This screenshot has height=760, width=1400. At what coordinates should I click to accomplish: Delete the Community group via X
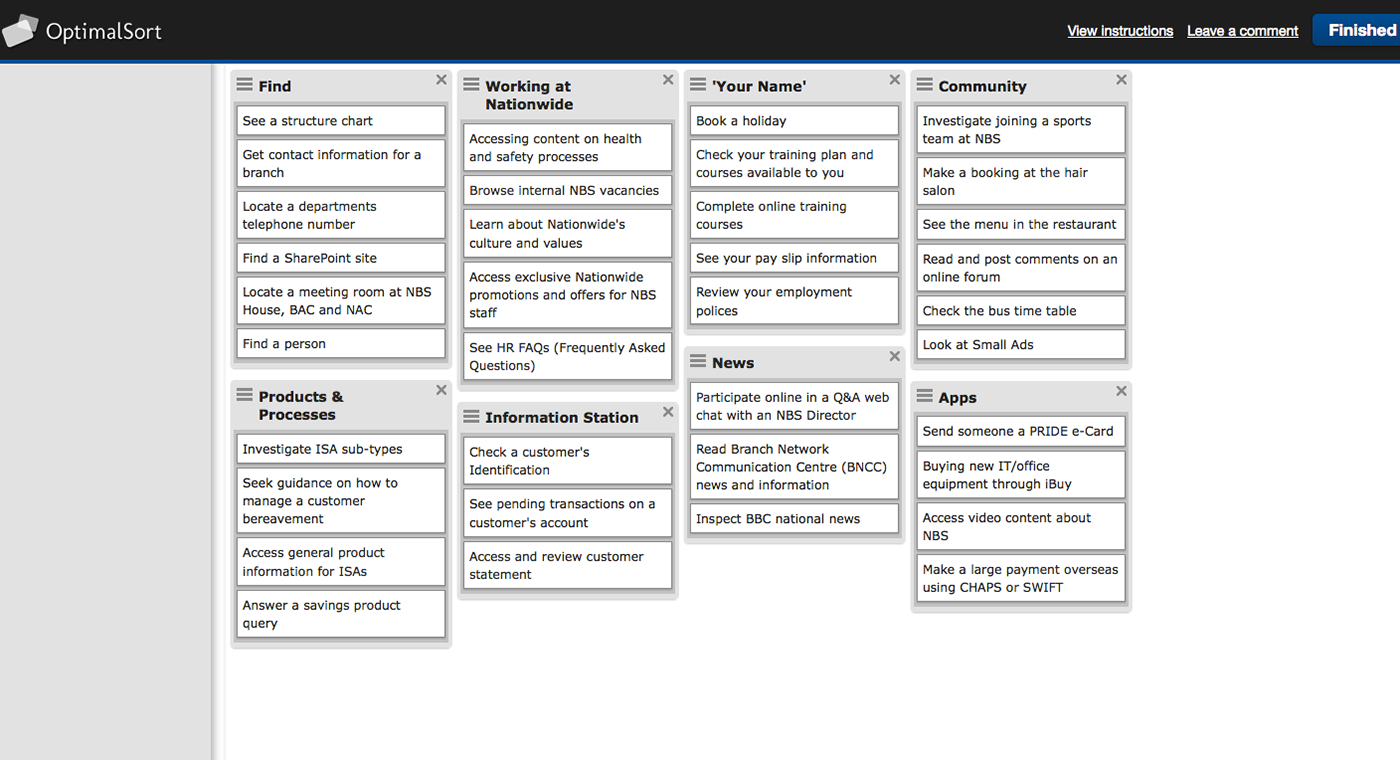click(1121, 80)
